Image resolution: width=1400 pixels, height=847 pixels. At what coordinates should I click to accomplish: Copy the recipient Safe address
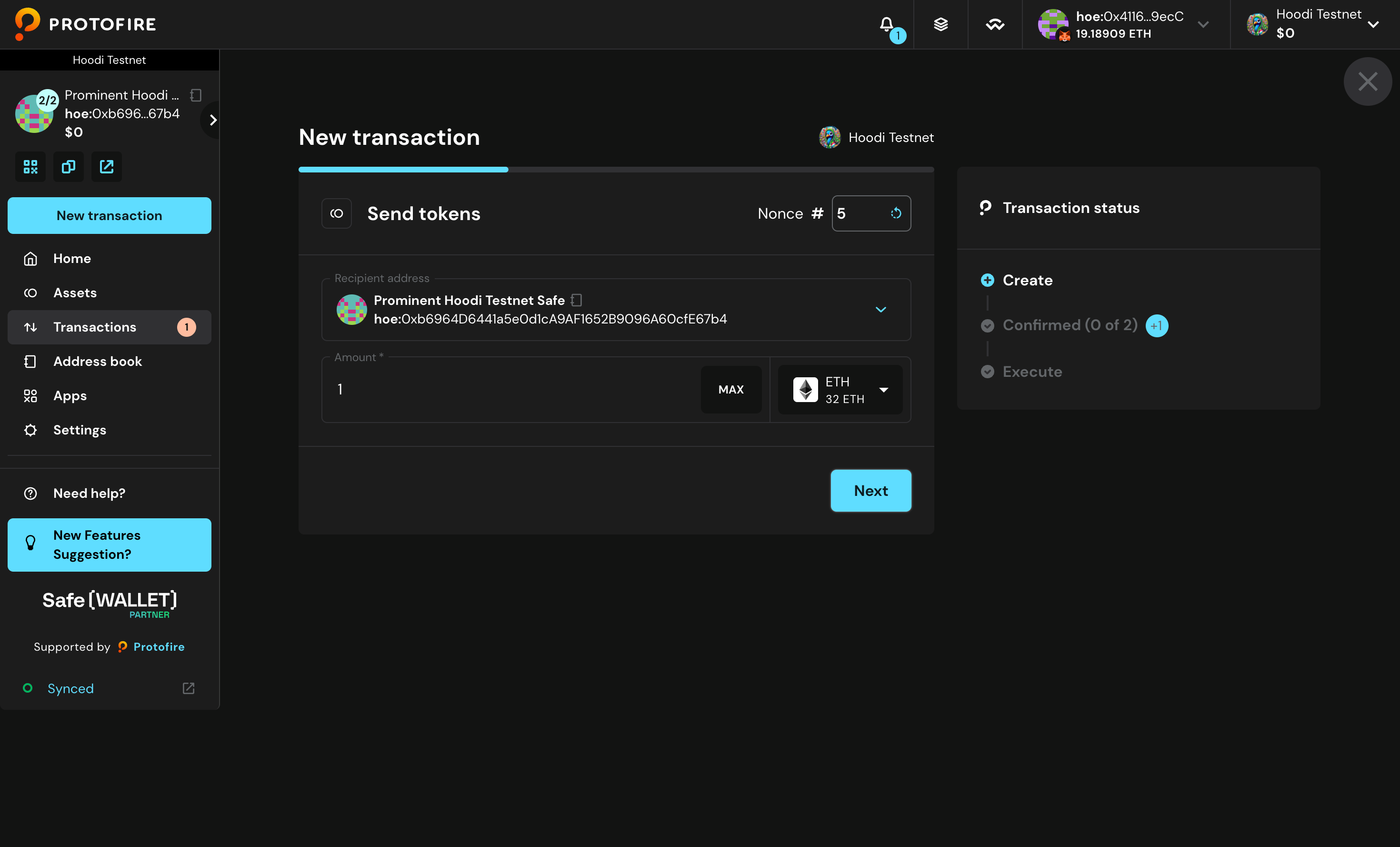coord(577,300)
